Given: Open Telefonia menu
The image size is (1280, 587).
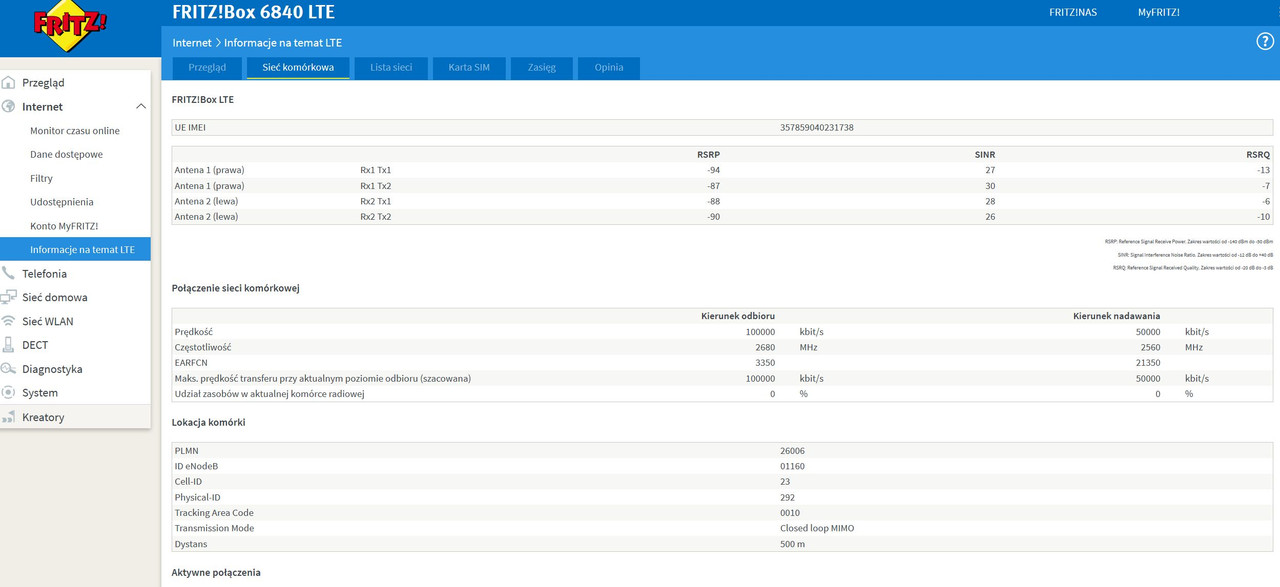Looking at the screenshot, I should coord(44,274).
